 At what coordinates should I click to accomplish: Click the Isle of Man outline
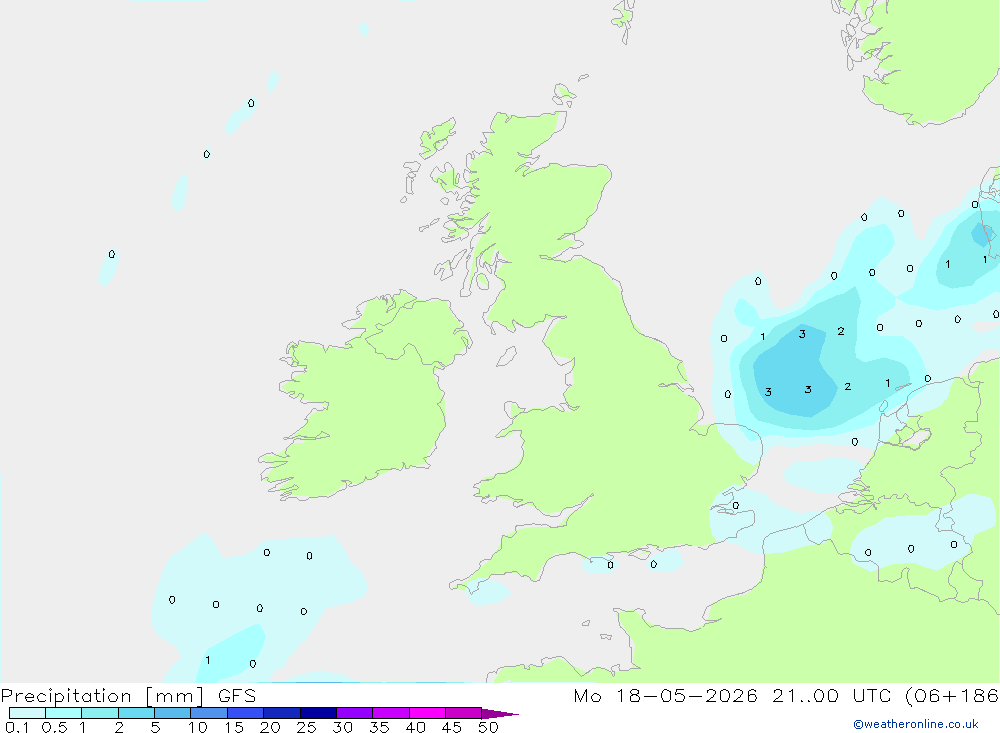(506, 356)
